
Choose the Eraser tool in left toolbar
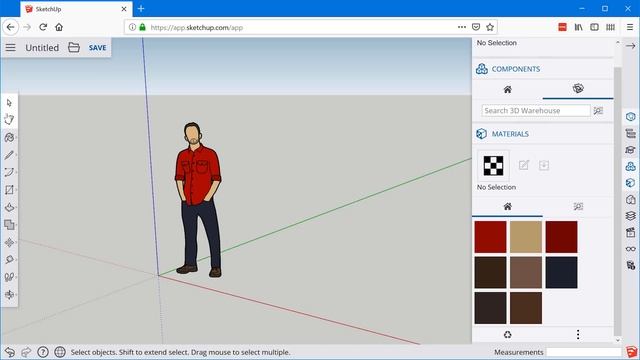tap(9, 119)
